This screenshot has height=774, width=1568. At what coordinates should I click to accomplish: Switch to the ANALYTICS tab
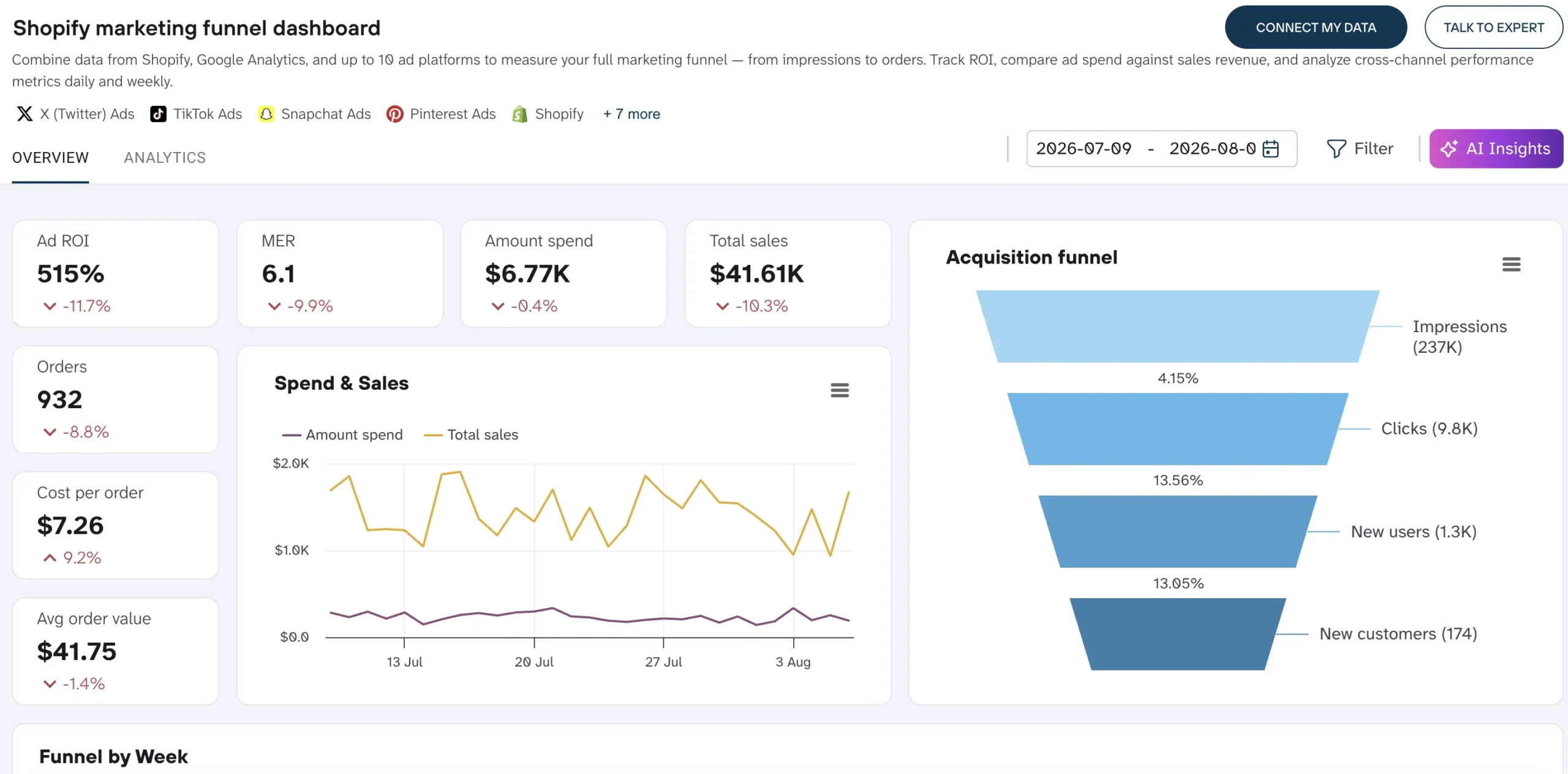pyautogui.click(x=165, y=158)
